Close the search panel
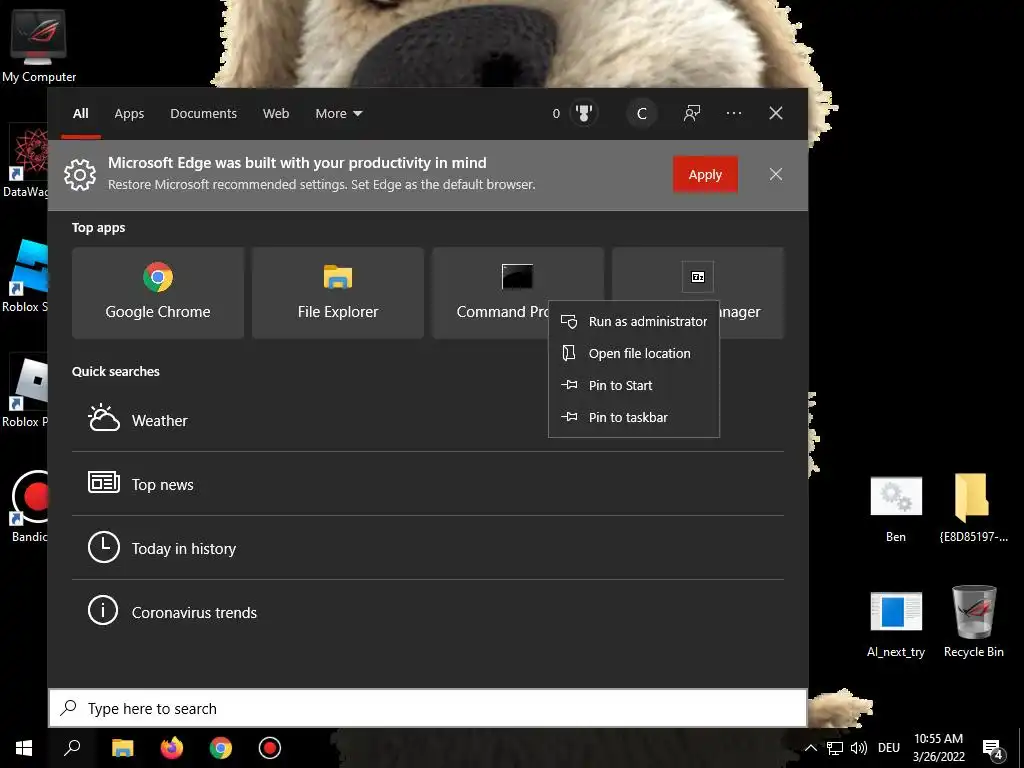1024x768 pixels. tap(776, 114)
